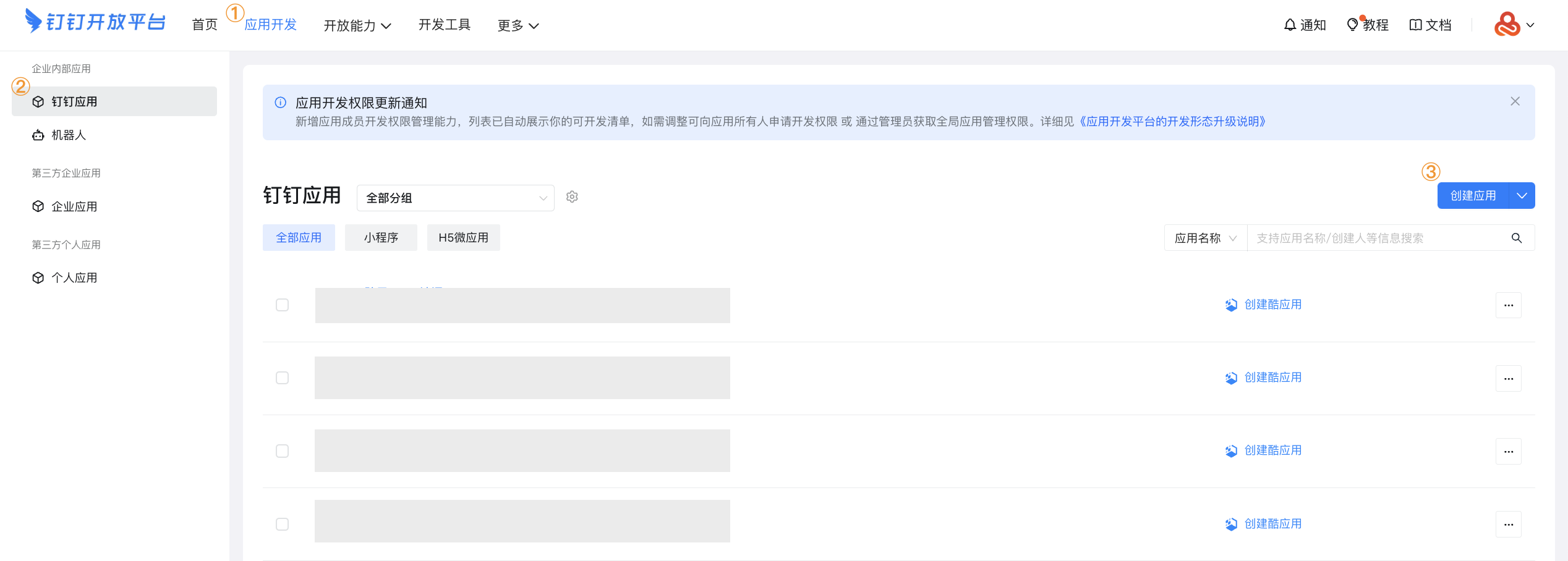The height and width of the screenshot is (561, 1568).
Task: Open the 教程 tutorials lightbulb
Action: point(1368,25)
